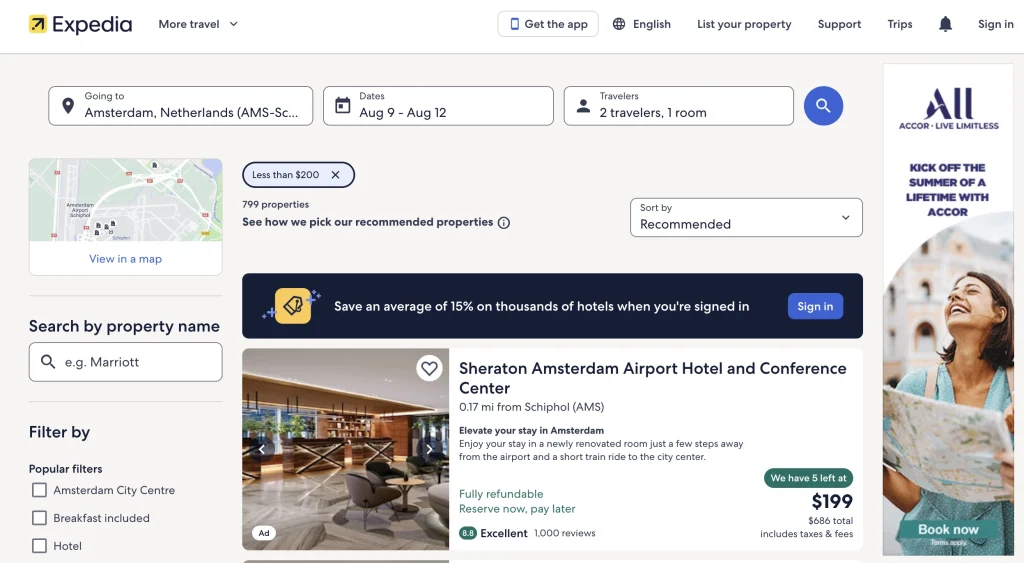Click the Accor ALL logo in ad

949,109
